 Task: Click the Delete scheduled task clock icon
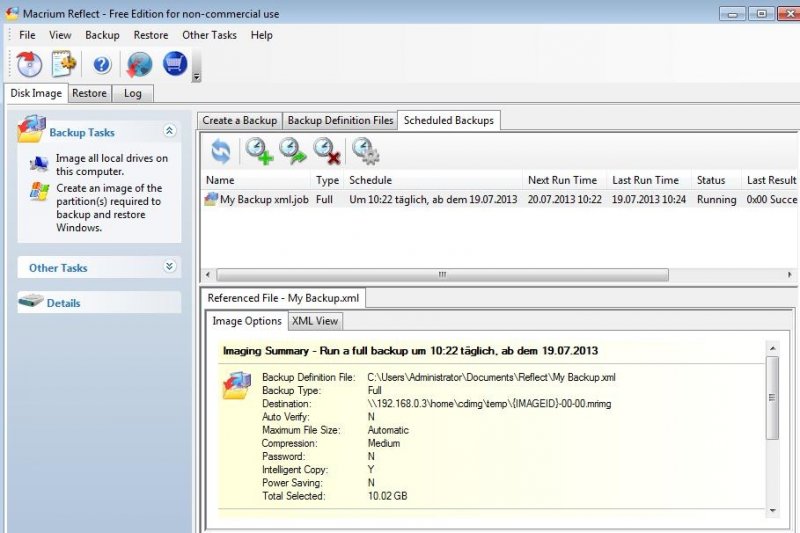coord(327,151)
